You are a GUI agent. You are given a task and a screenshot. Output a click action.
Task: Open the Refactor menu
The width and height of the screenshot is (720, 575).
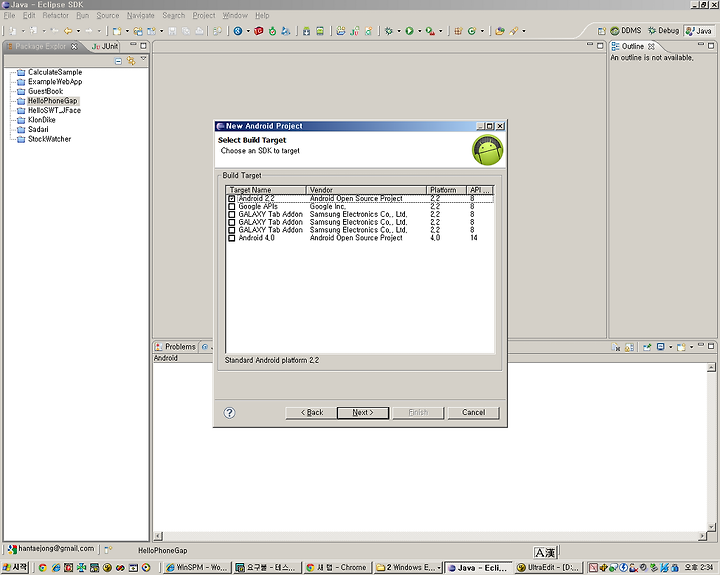56,16
